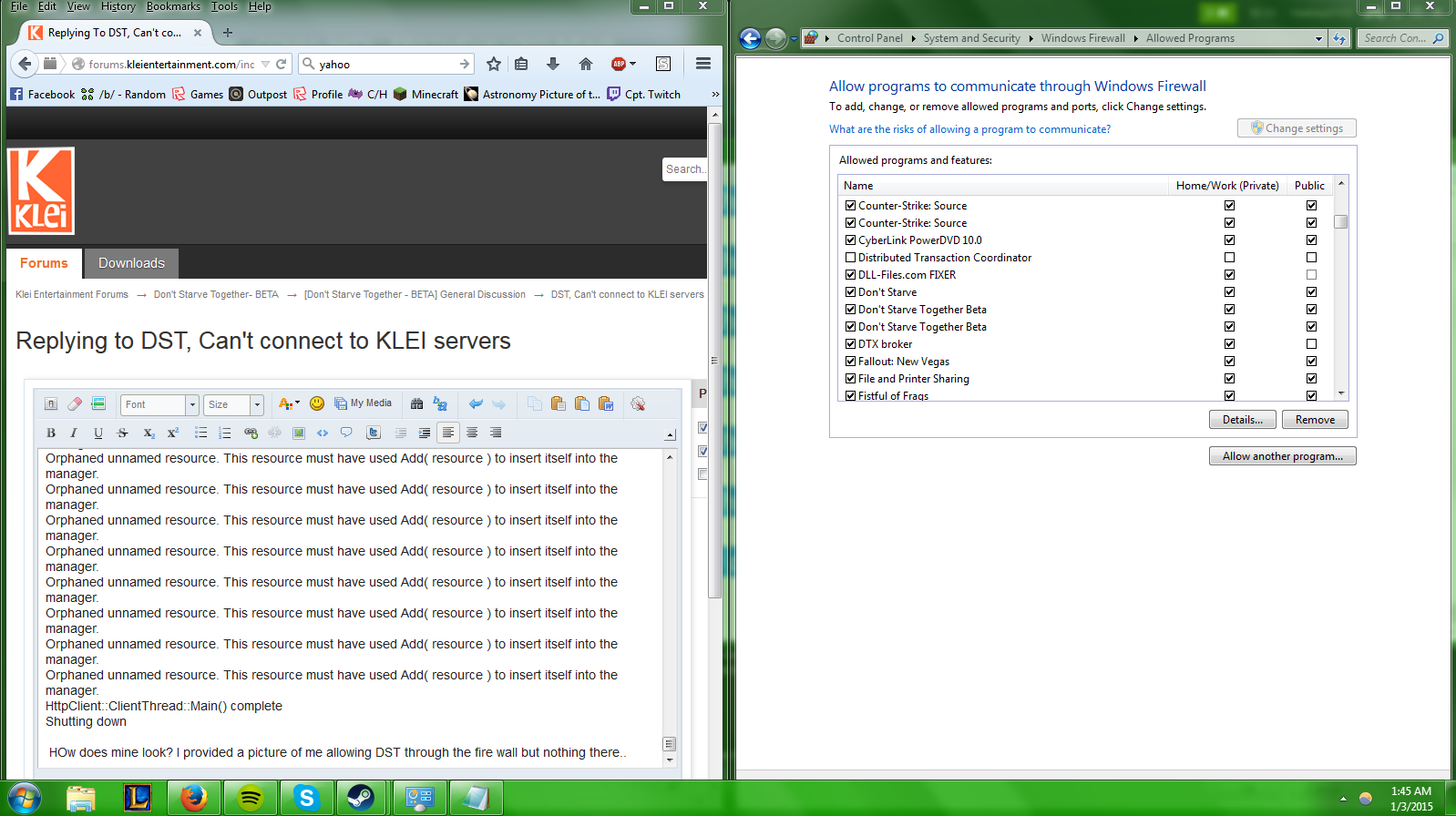The width and height of the screenshot is (1456, 816).
Task: Right-align the text
Action: 496,433
